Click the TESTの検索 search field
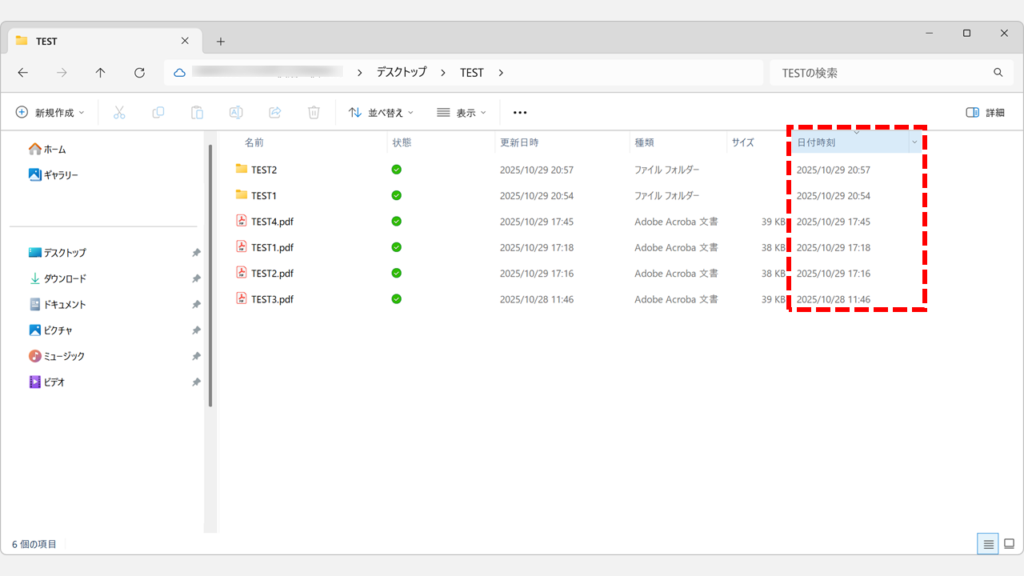The height and width of the screenshot is (576, 1024). pos(880,73)
